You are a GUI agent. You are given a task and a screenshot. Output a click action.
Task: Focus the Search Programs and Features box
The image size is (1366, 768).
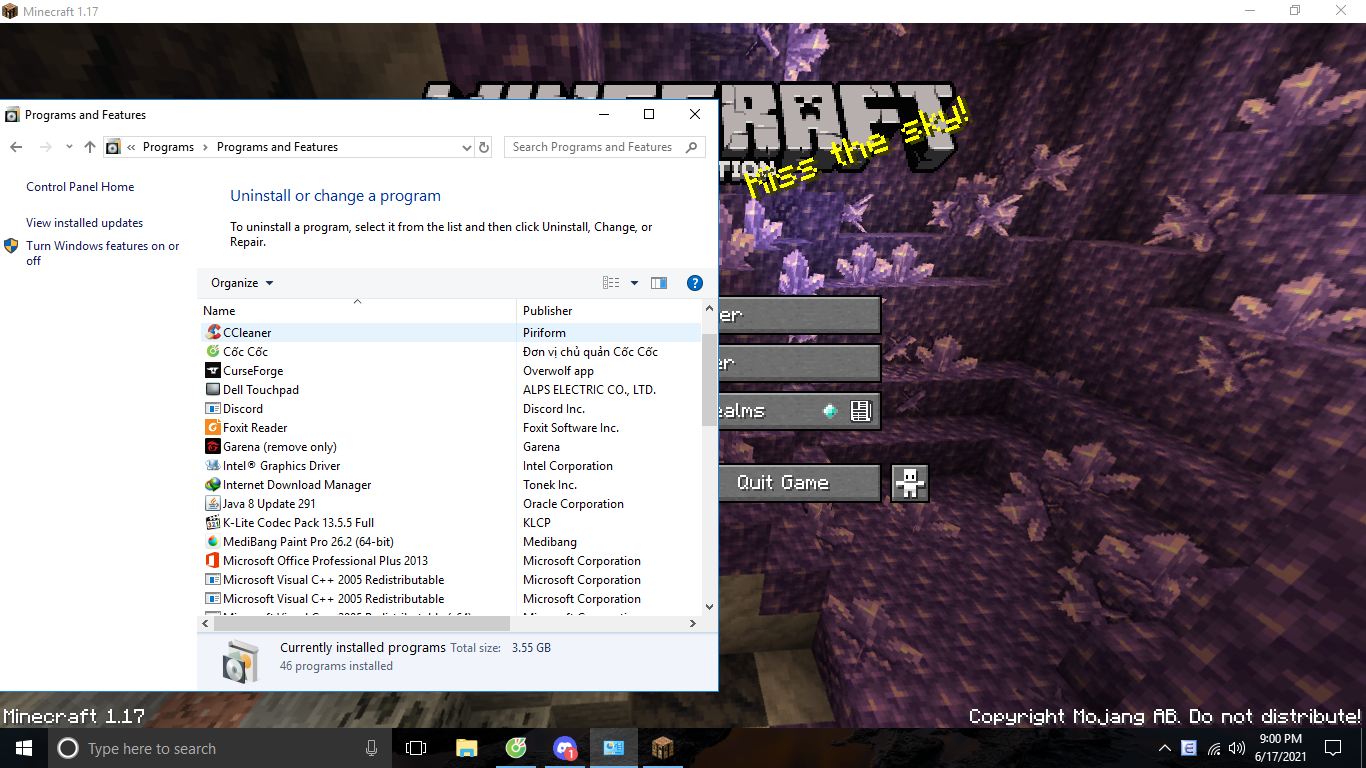604,147
